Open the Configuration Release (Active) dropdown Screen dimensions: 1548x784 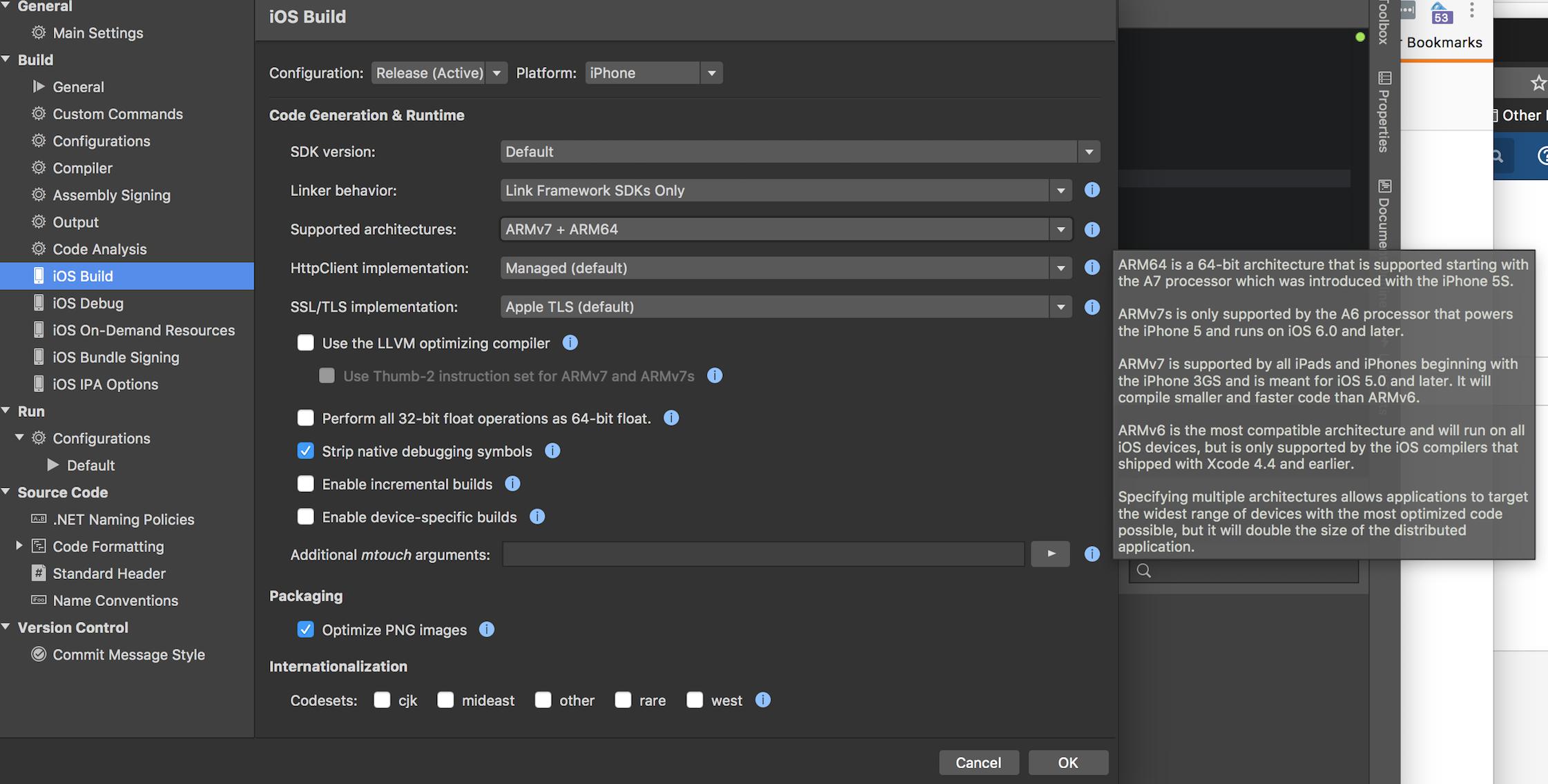[x=438, y=73]
